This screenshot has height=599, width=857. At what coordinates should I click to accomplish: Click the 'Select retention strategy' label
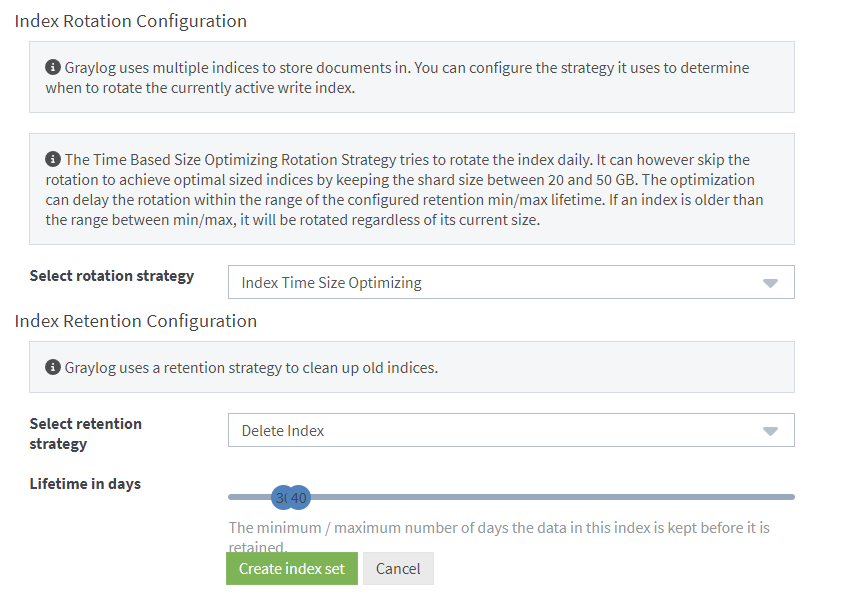coord(86,433)
